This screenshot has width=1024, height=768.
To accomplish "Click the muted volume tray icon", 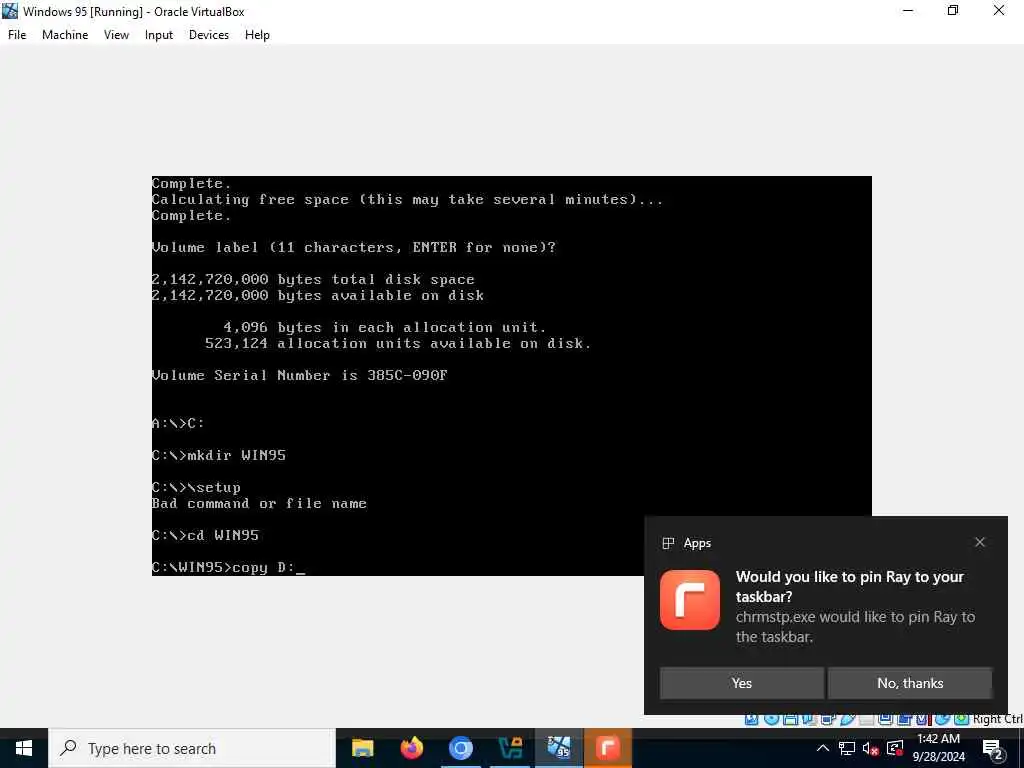I will [871, 749].
